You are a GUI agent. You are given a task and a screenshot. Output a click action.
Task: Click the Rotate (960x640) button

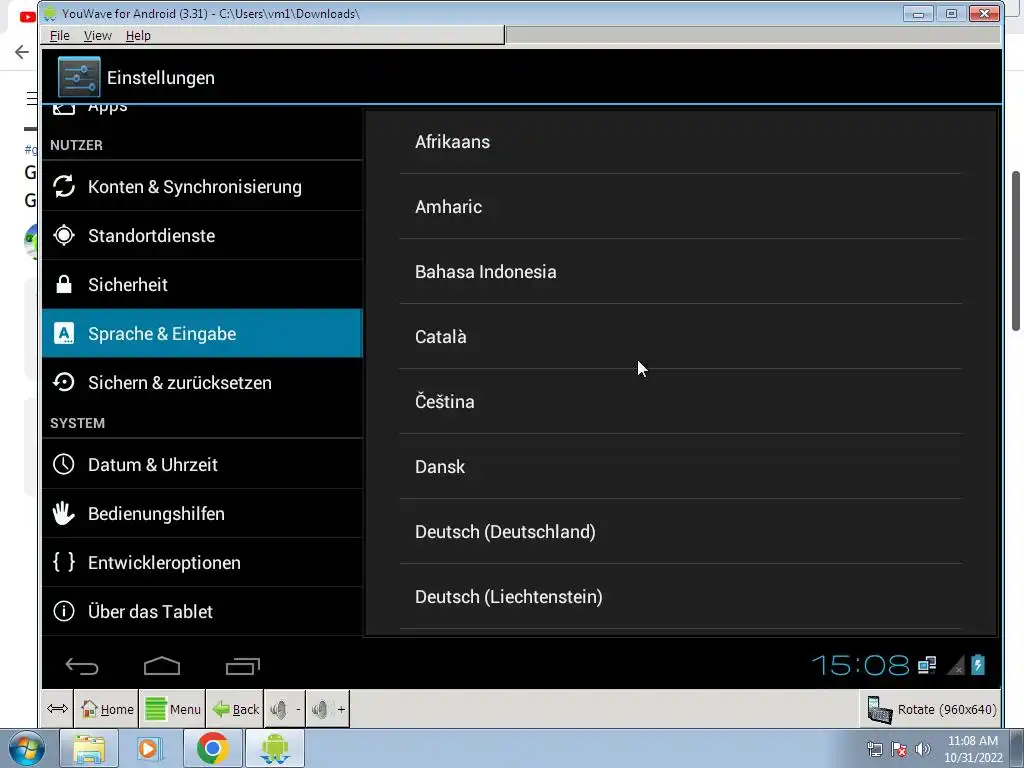(x=931, y=709)
